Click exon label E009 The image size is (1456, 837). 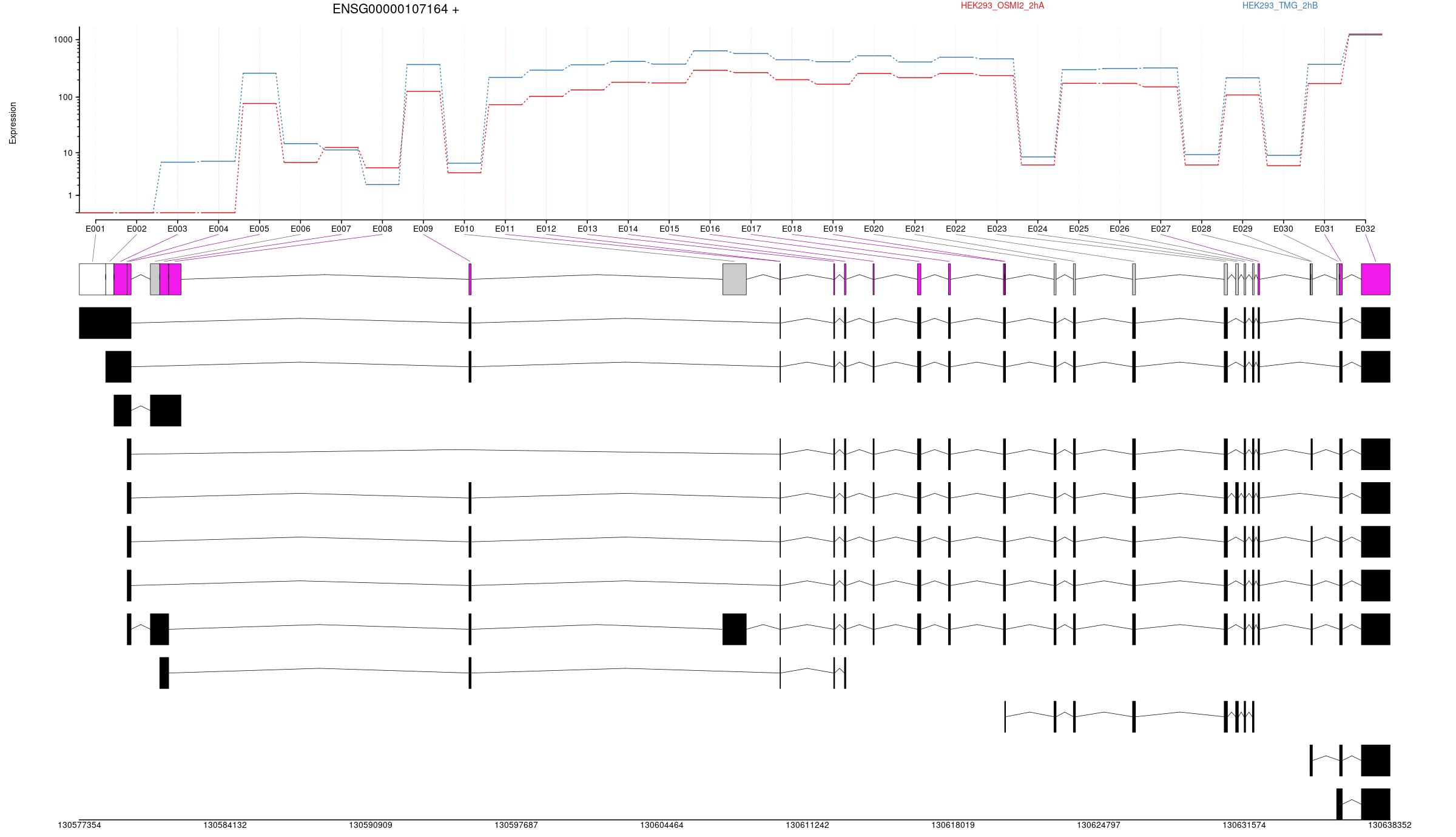[423, 229]
